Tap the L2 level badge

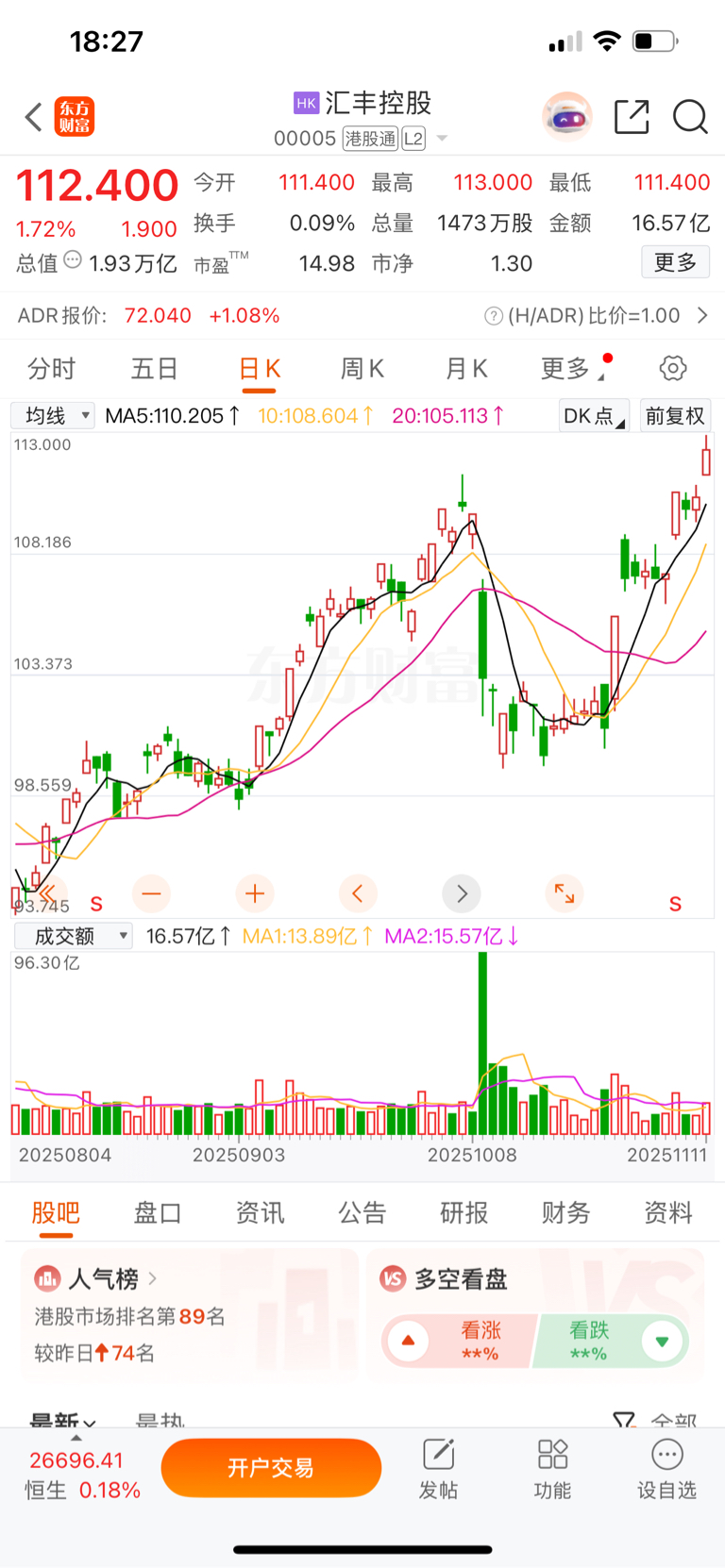[413, 139]
